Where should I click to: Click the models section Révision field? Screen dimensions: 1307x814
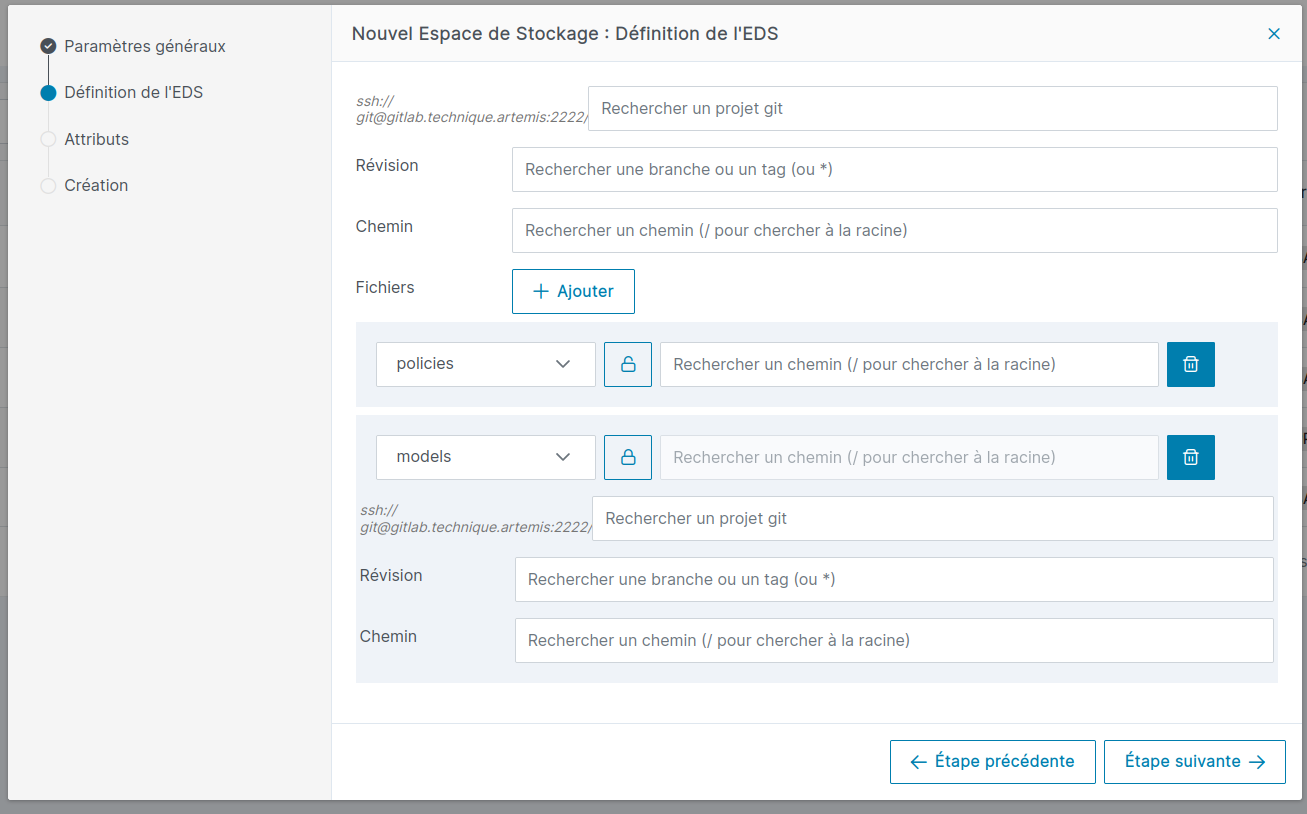click(894, 580)
